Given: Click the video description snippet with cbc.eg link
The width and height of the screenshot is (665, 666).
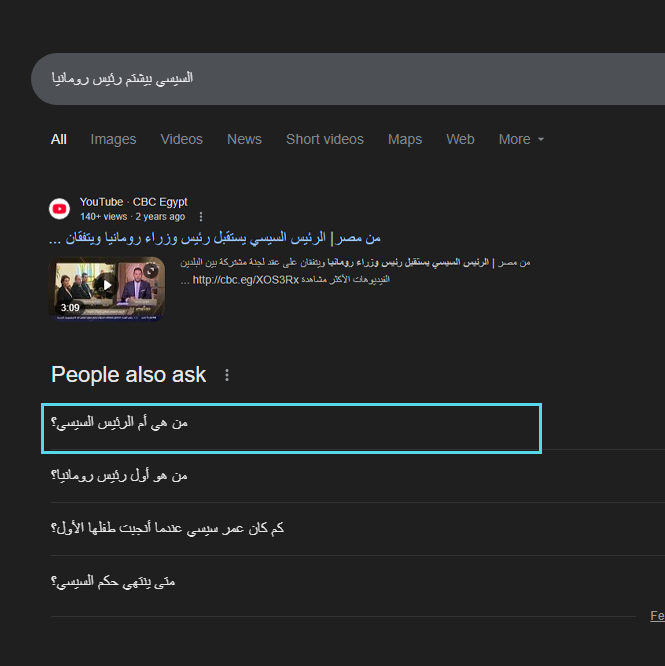Looking at the screenshot, I should 355,271.
